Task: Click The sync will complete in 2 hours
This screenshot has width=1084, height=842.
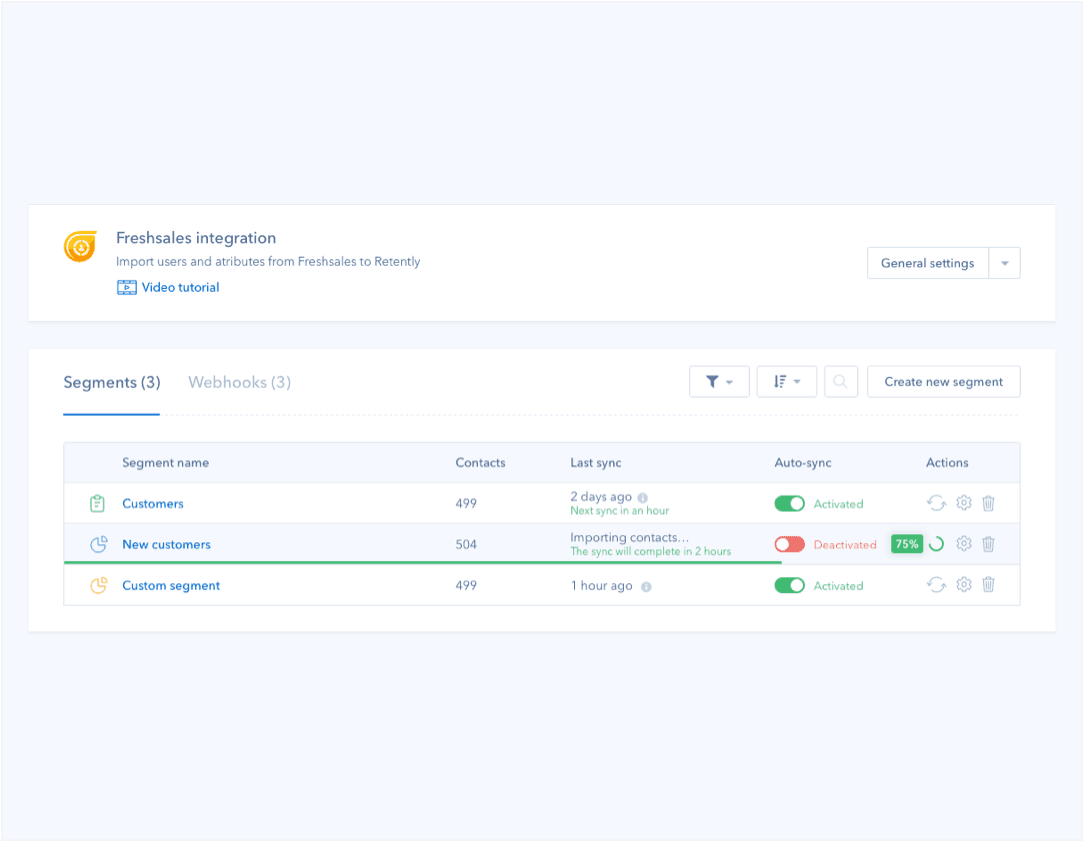Action: tap(651, 552)
